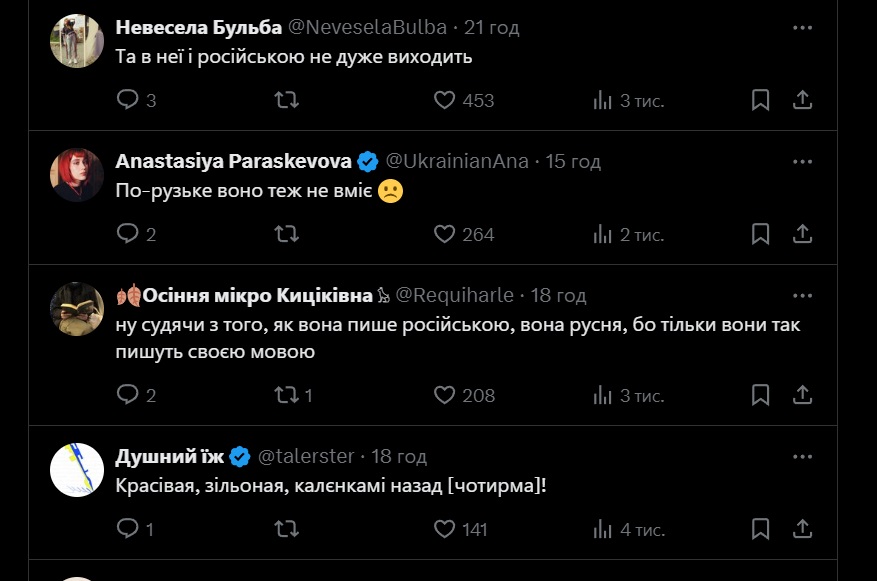Reply to Anastasiya Paraskevova's tweet
This screenshot has width=877, height=581.
(127, 234)
